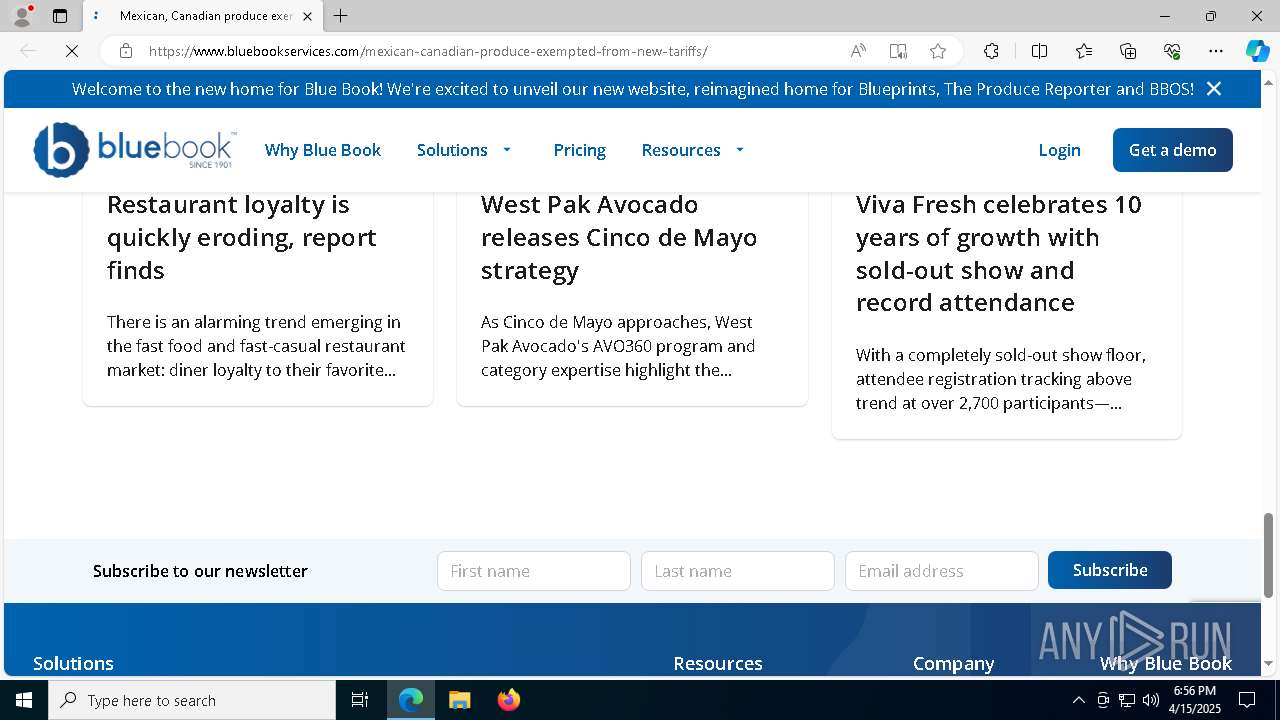Open Viva Fresh celebrates 10 years article
Image resolution: width=1280 pixels, height=720 pixels.
[999, 253]
